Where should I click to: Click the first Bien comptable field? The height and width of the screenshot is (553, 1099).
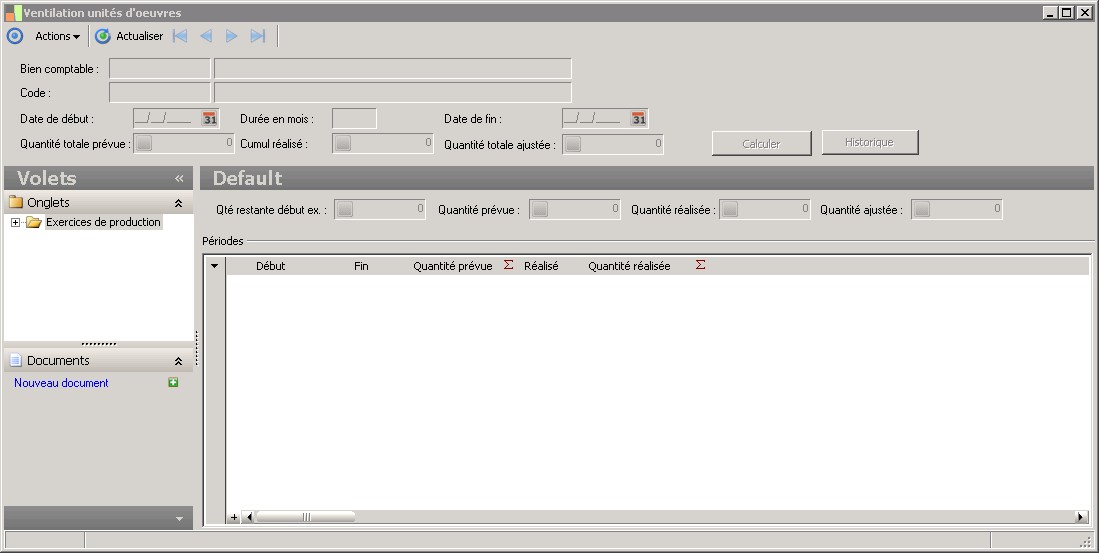(x=160, y=69)
